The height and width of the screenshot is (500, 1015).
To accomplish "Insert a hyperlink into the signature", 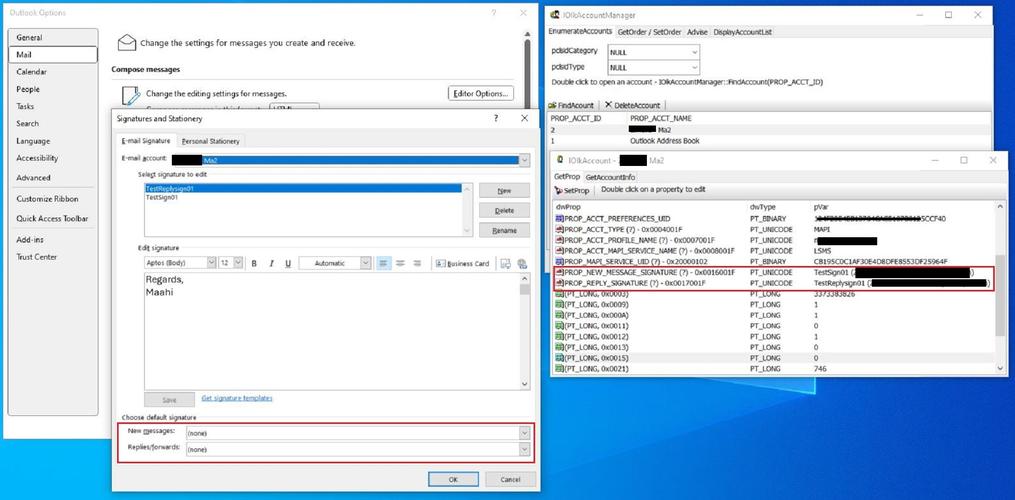I will pos(522,264).
